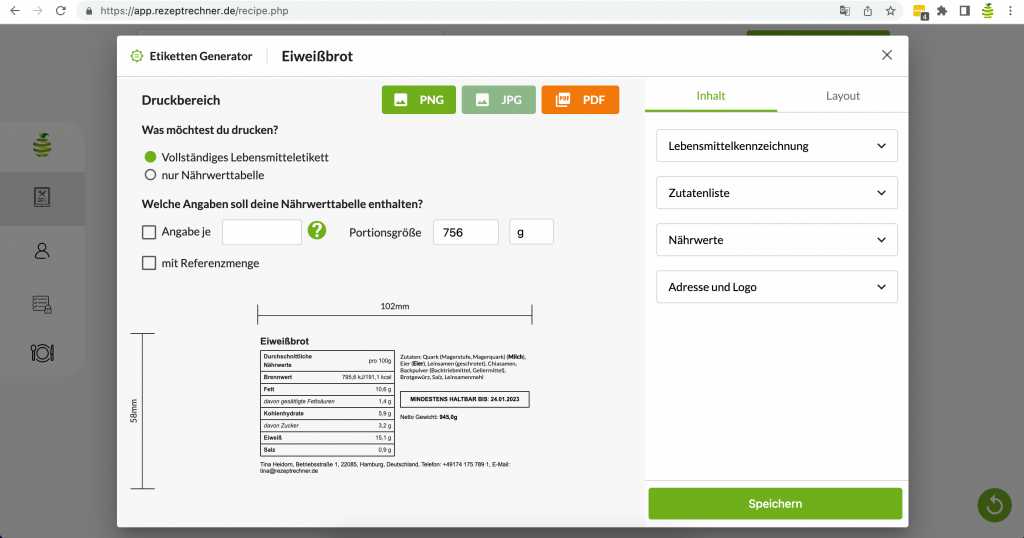1024x538 pixels.
Task: Click the Etiketten Generator gear icon
Action: click(136, 56)
